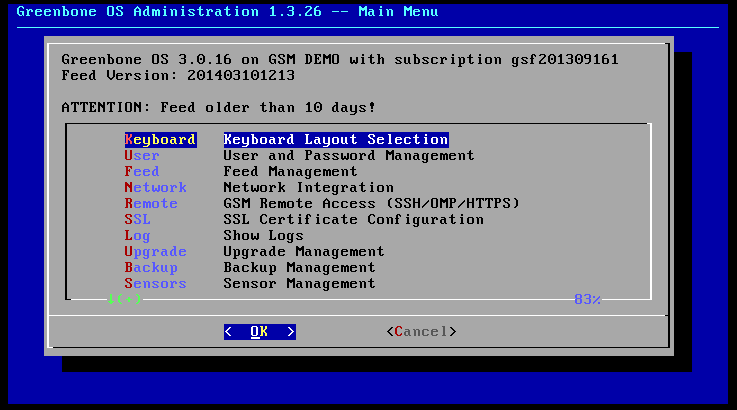Open the Sensors menu entry
This screenshot has width=737, height=410.
click(156, 284)
